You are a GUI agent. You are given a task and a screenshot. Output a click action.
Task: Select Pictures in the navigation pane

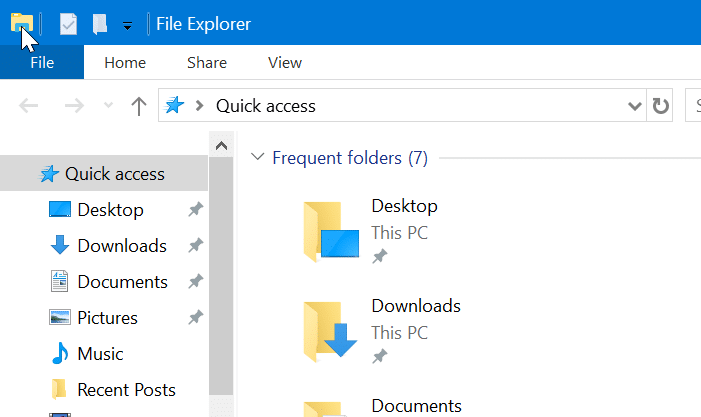(107, 318)
